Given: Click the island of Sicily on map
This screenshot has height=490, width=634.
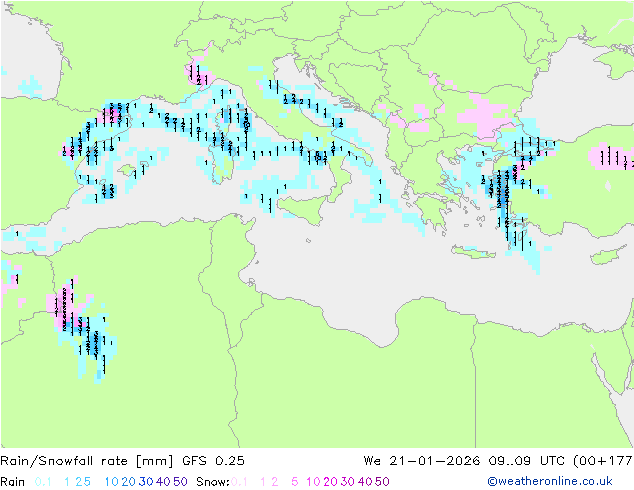Looking at the screenshot, I should 304,208.
